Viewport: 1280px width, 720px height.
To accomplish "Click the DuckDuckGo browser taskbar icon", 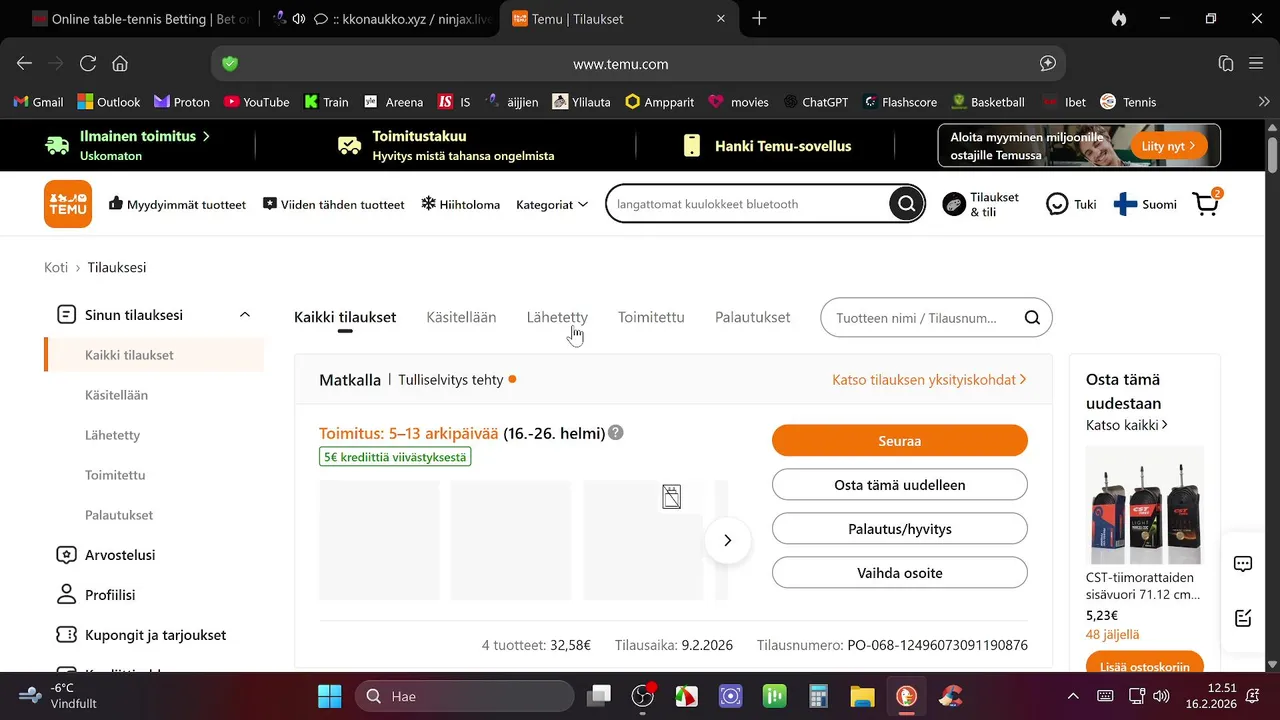I will click(906, 696).
